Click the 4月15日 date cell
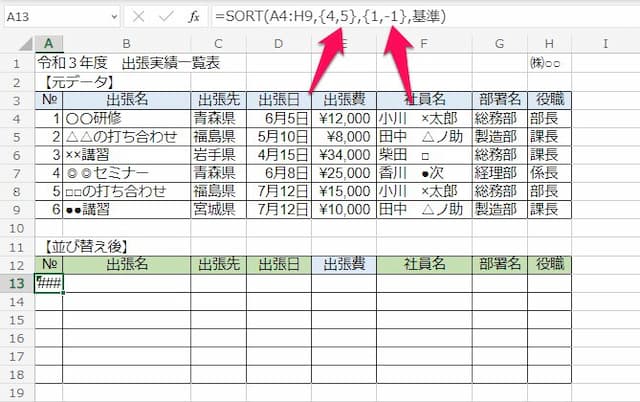640x402 pixels. coord(279,155)
